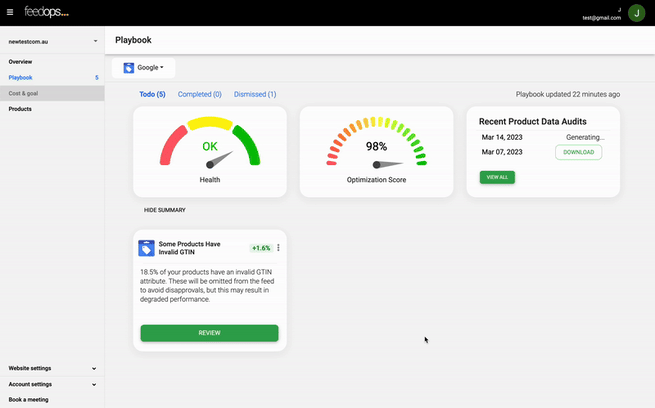Viewport: 655px width, 408px height.
Task: Open the Invalid GTIN card options menu
Action: [x=278, y=248]
